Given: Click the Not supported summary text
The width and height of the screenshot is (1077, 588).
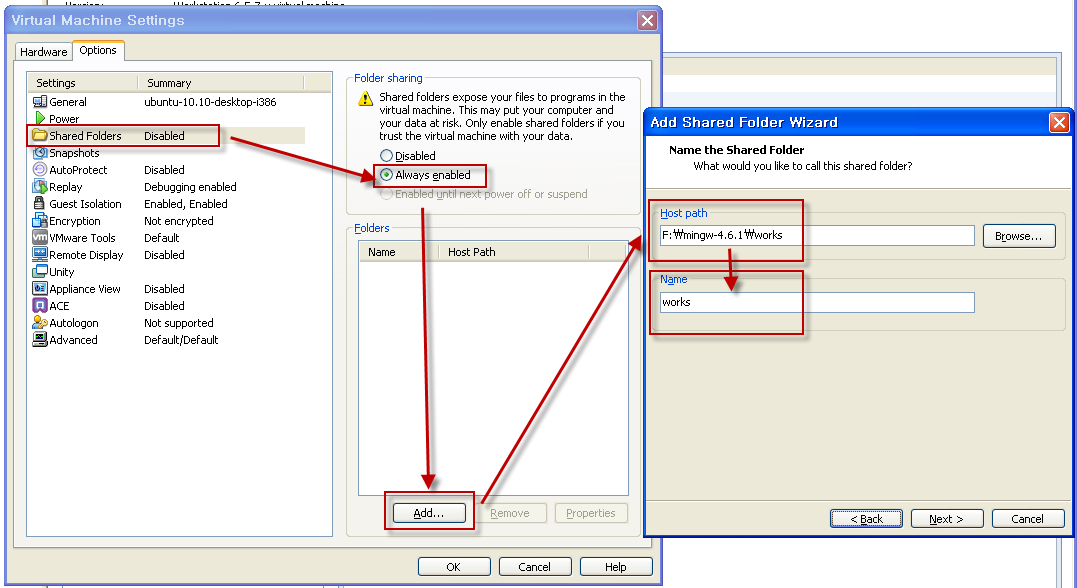Looking at the screenshot, I should (179, 323).
